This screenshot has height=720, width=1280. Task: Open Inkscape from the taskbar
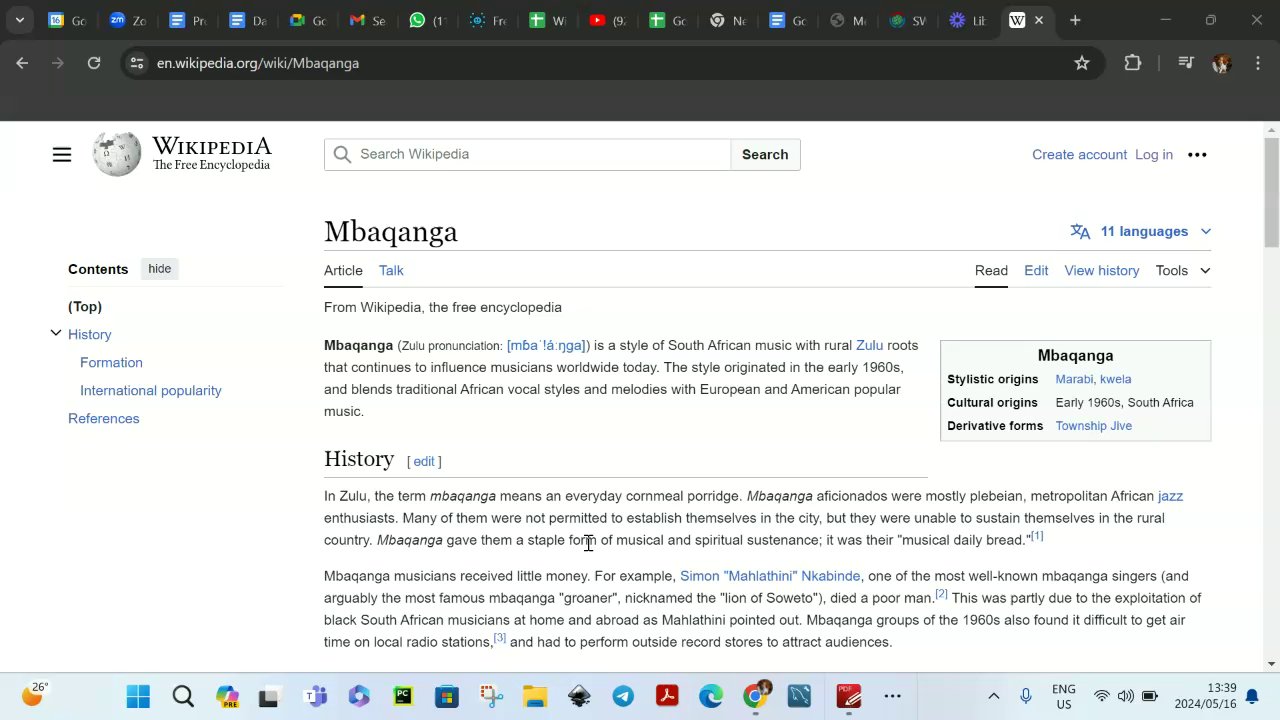pos(579,696)
